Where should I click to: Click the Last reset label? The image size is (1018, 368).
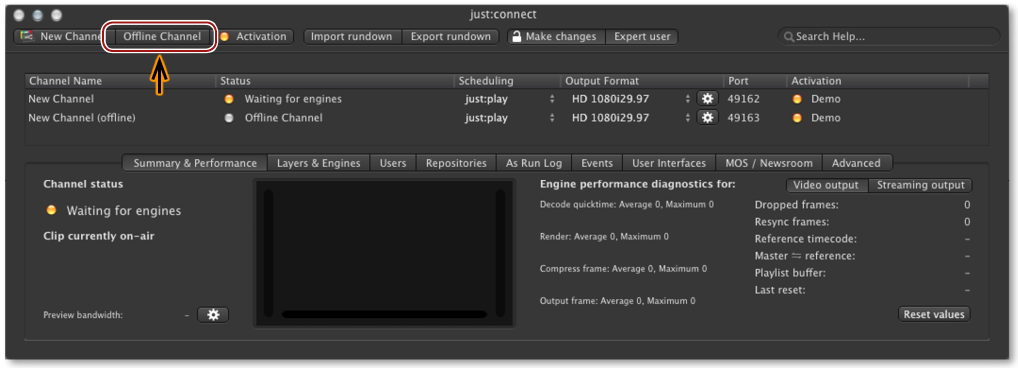tap(780, 290)
